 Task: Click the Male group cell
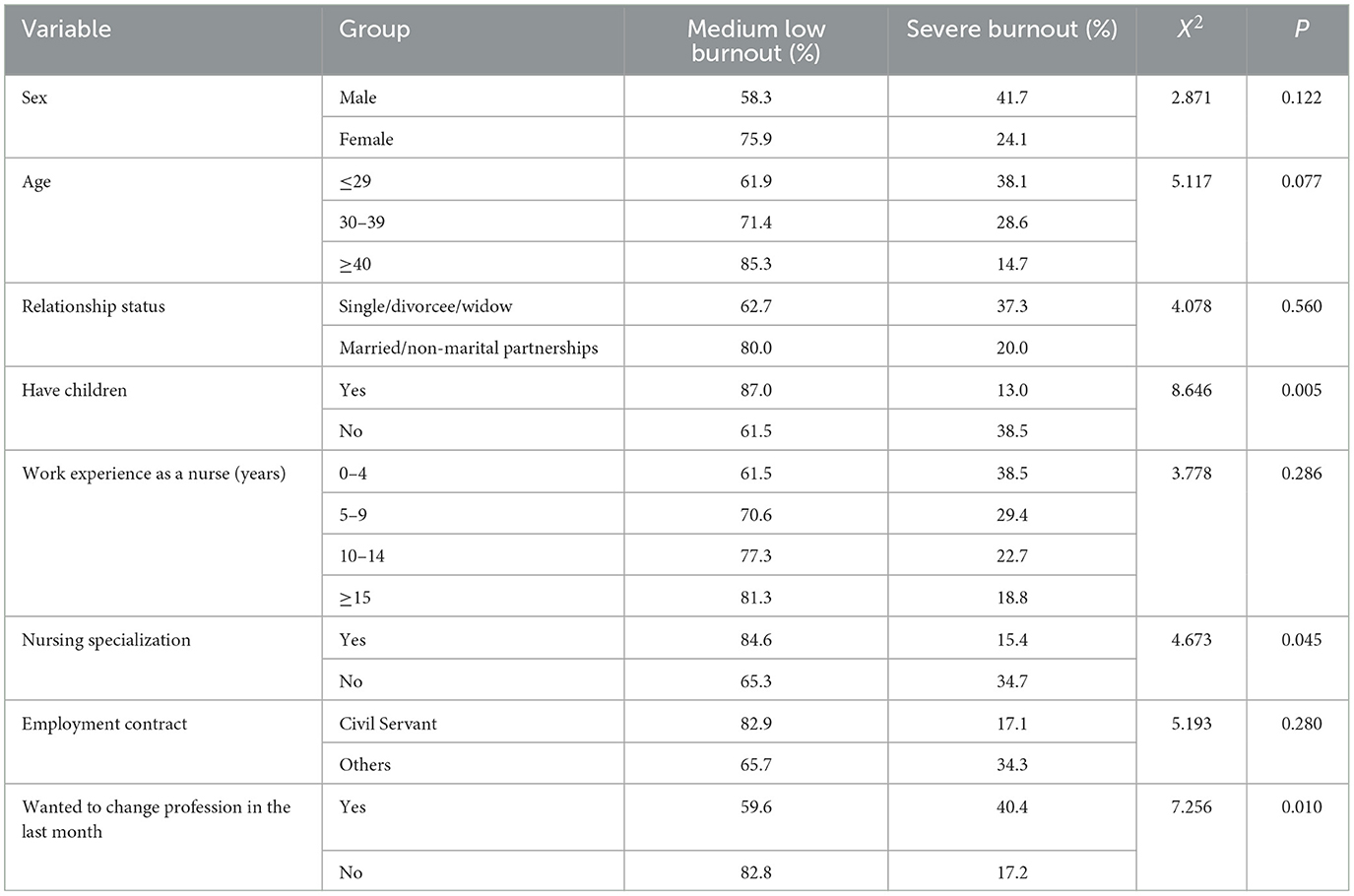point(358,97)
